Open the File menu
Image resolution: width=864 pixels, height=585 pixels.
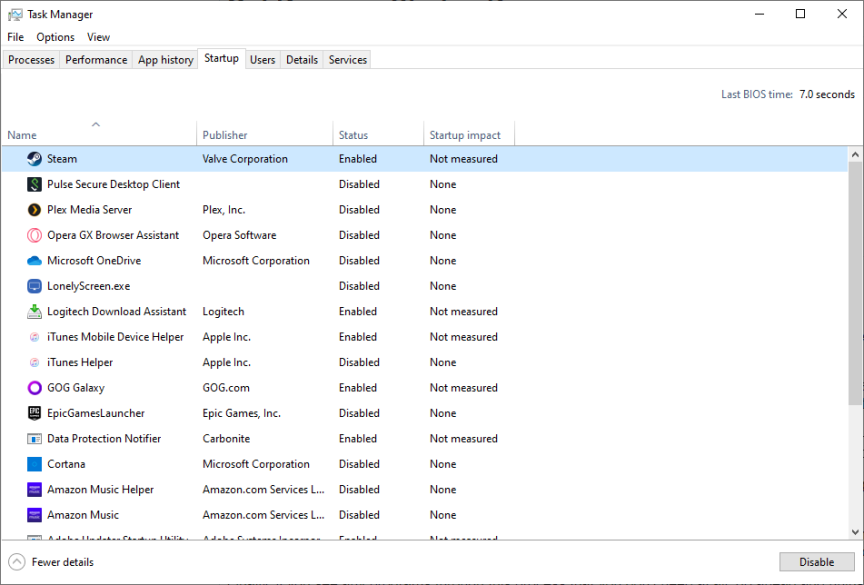point(15,37)
